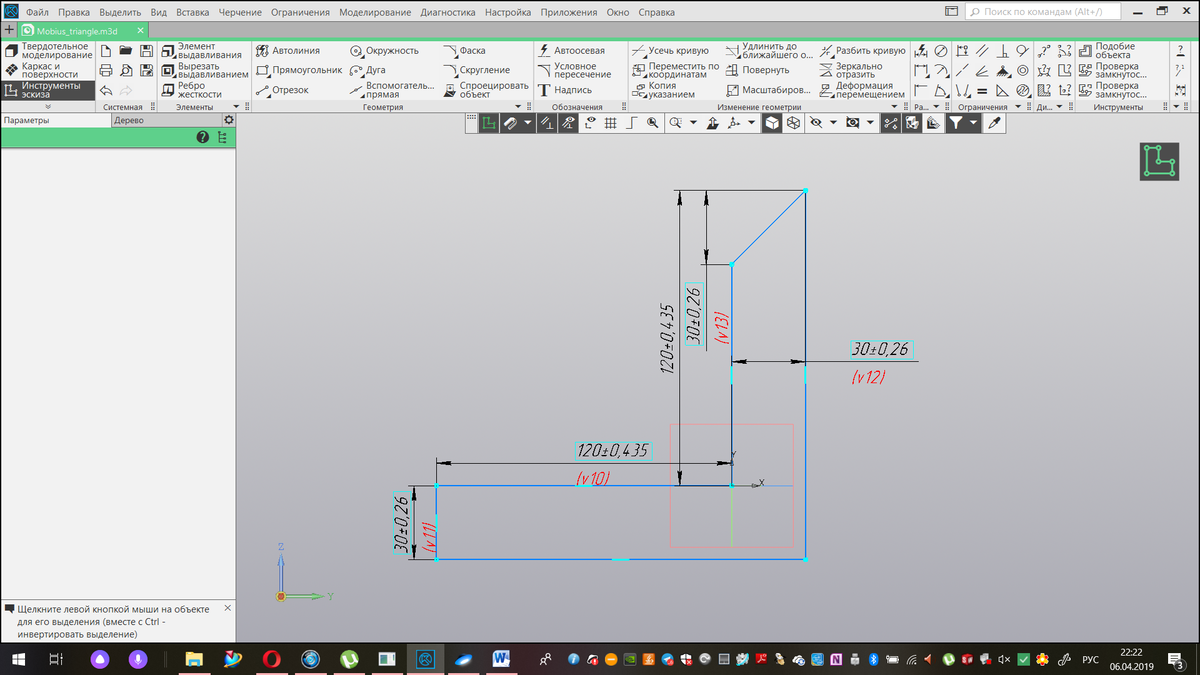Insert text with the Надпись tool
Image resolution: width=1200 pixels, height=675 pixels.
coord(565,90)
